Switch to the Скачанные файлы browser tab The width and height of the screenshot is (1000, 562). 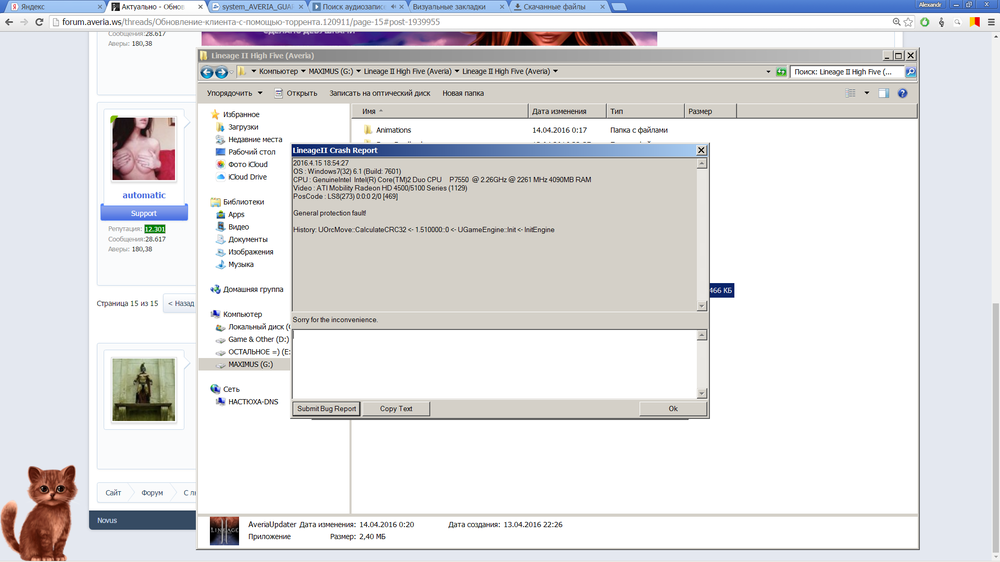click(553, 6)
